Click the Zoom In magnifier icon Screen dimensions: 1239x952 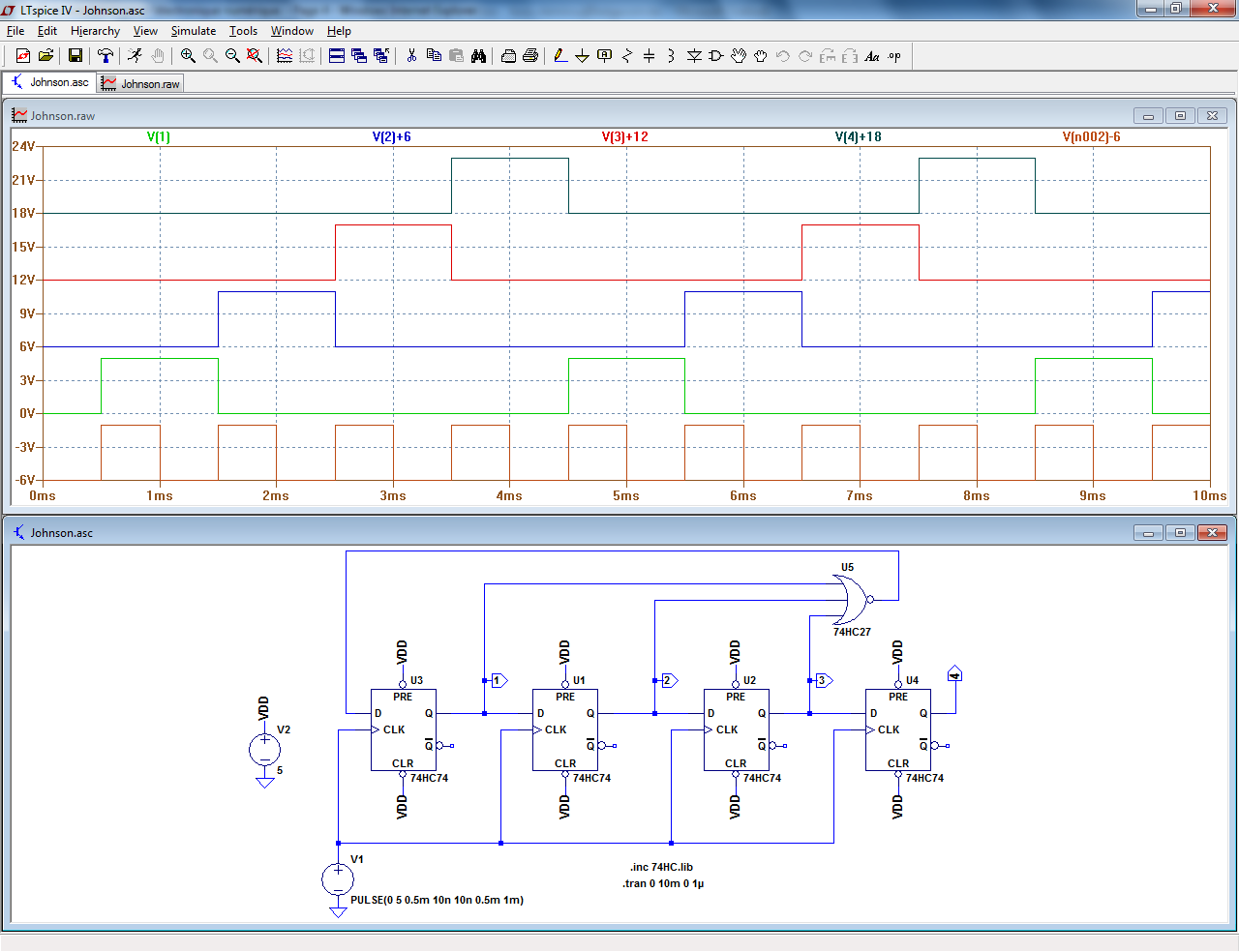coord(188,56)
